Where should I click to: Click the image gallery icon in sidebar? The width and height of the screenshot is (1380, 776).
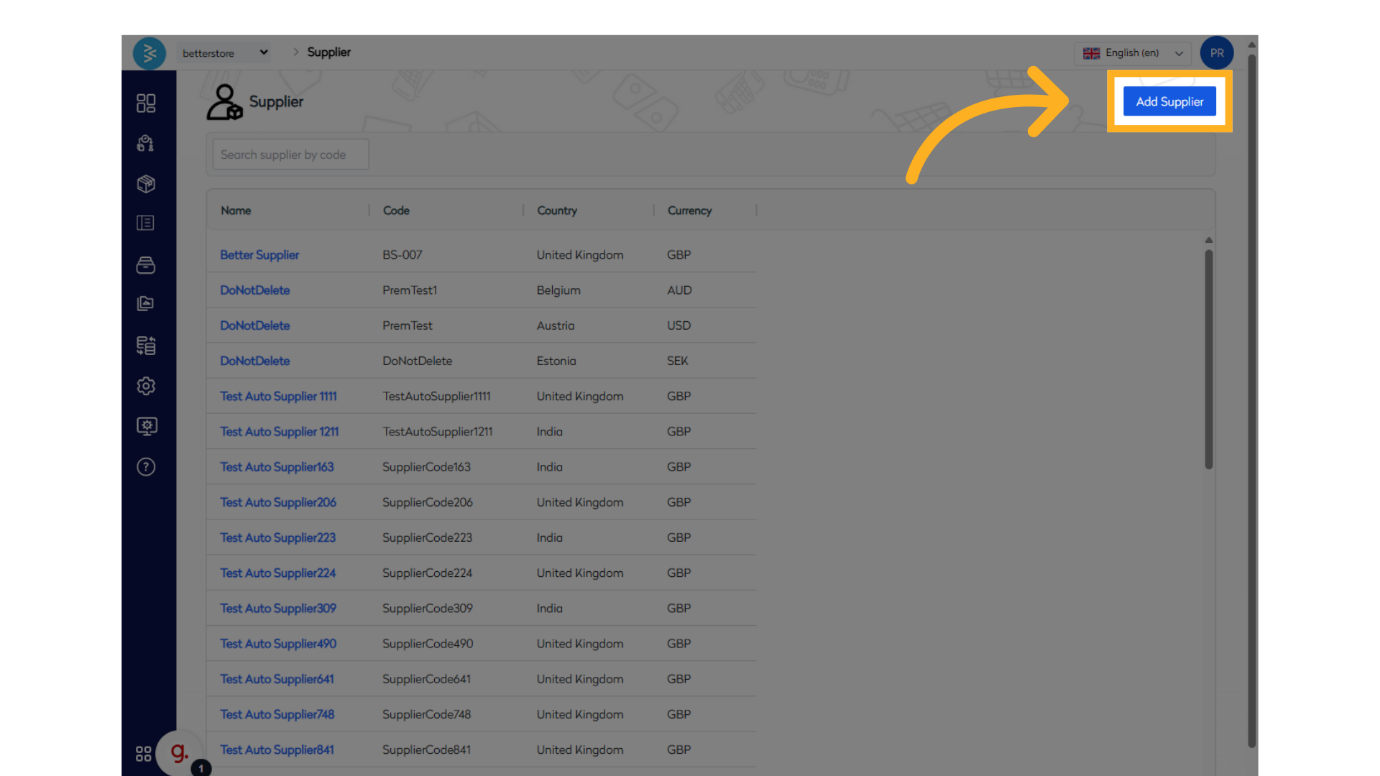coord(146,304)
